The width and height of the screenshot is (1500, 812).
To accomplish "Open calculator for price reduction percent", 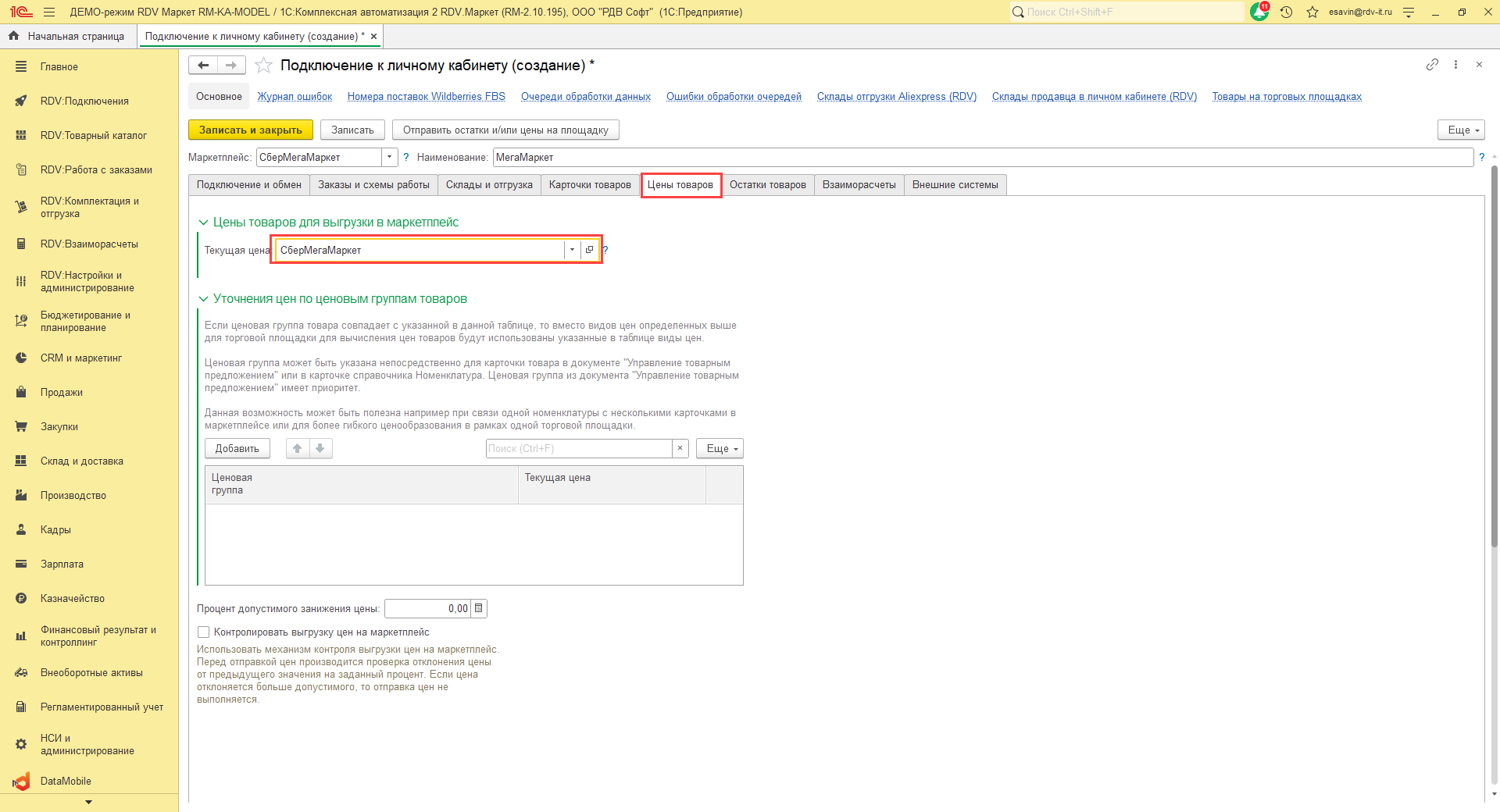I will tap(479, 609).
